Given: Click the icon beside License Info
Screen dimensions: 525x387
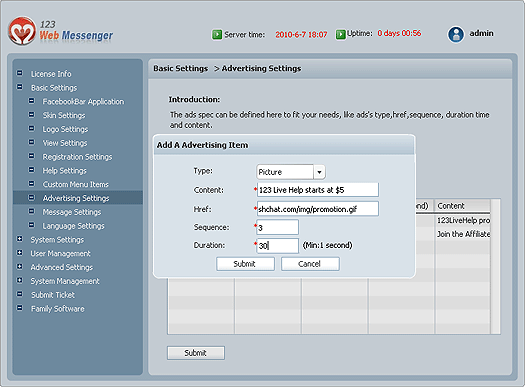Looking at the screenshot, I should click(20, 73).
